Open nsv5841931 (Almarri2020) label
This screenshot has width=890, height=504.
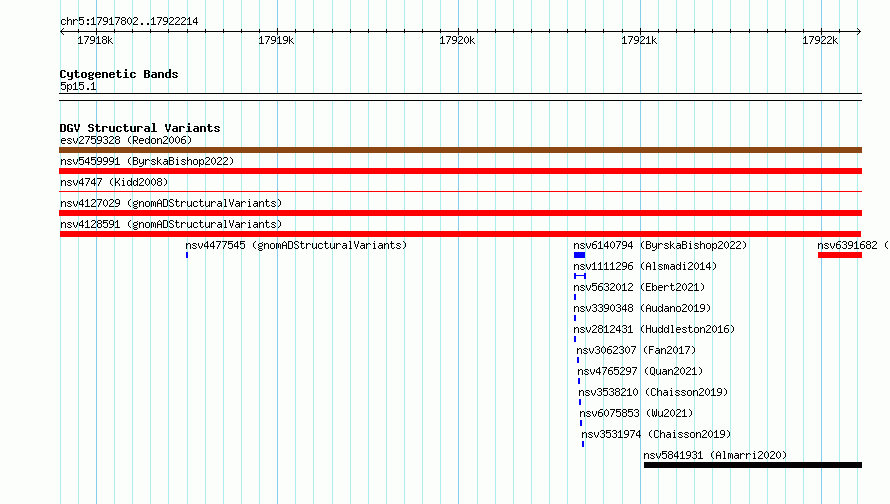[x=715, y=455]
